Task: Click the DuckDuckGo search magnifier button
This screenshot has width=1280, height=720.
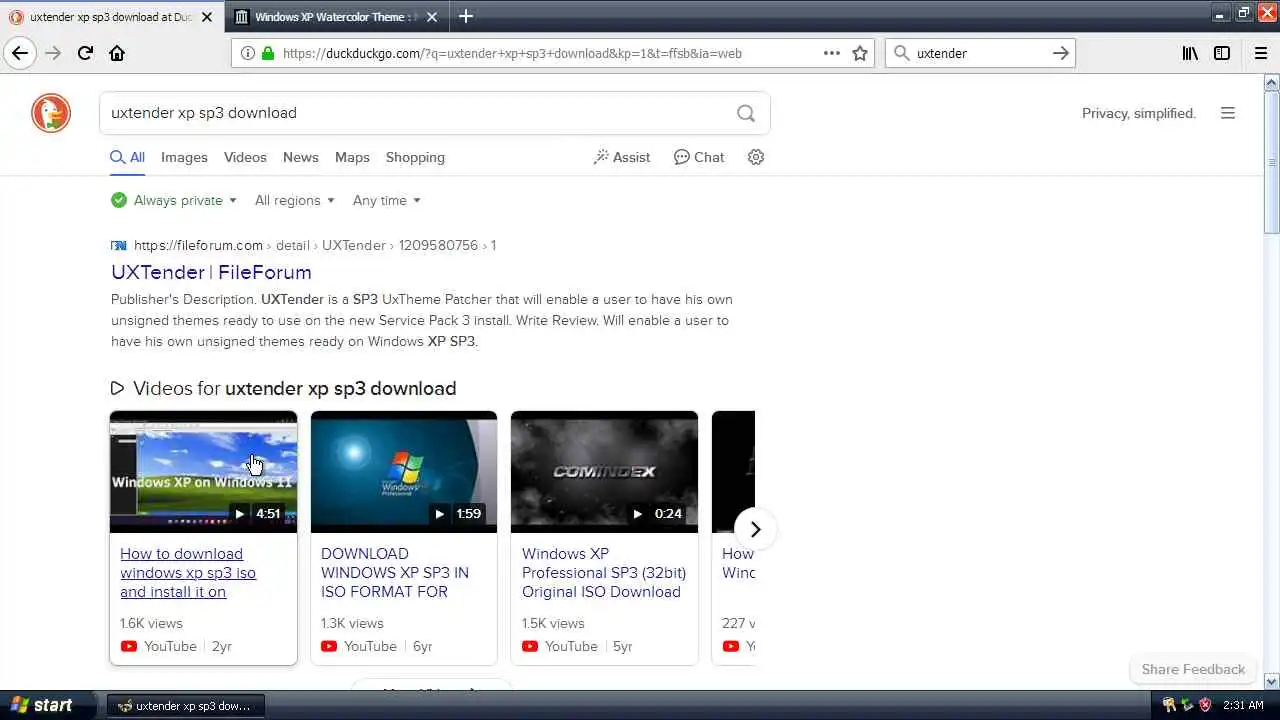Action: pyautogui.click(x=746, y=113)
